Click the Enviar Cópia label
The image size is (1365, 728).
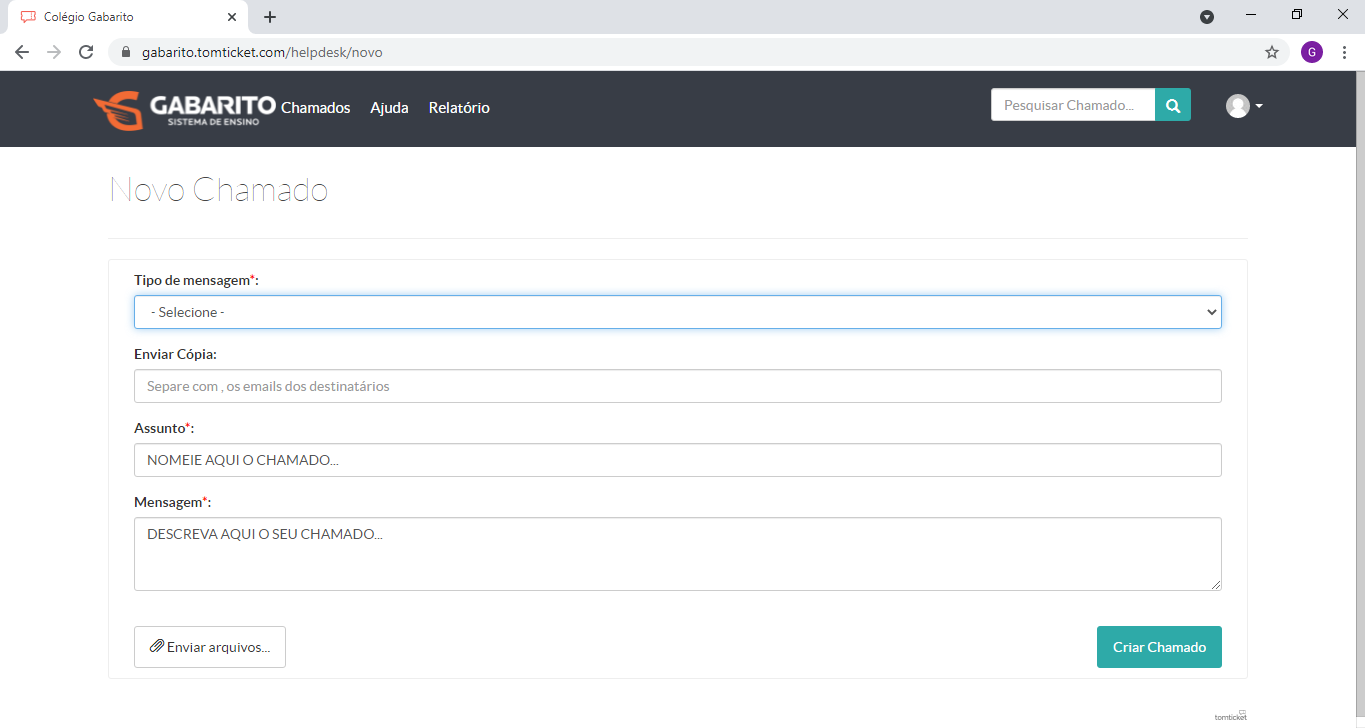[x=175, y=354]
